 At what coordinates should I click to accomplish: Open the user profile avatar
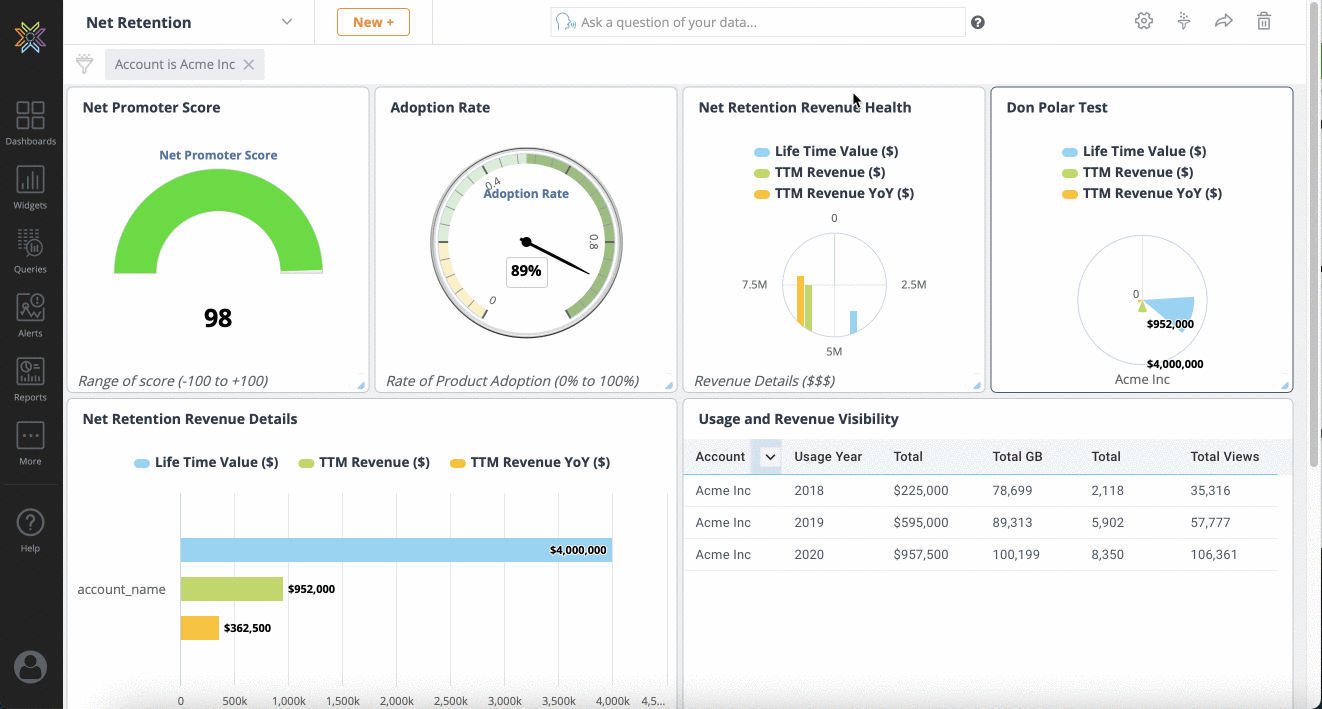[x=30, y=667]
